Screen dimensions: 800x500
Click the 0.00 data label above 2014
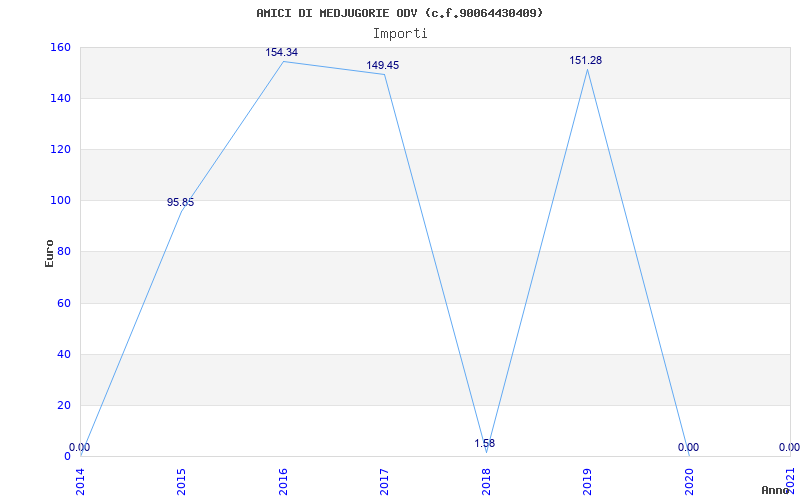coord(80,447)
